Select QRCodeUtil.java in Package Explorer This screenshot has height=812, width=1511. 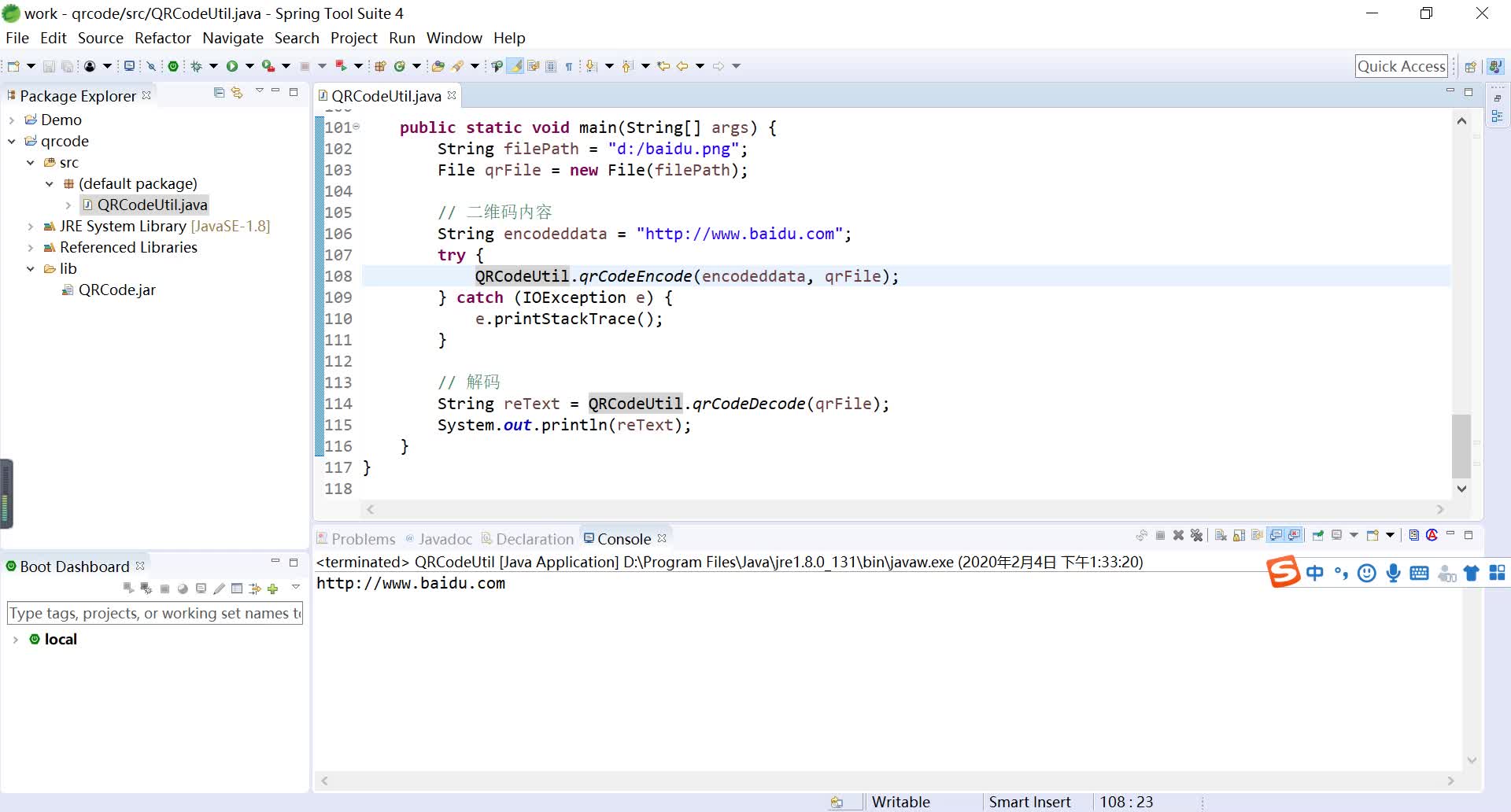pyautogui.click(x=145, y=205)
